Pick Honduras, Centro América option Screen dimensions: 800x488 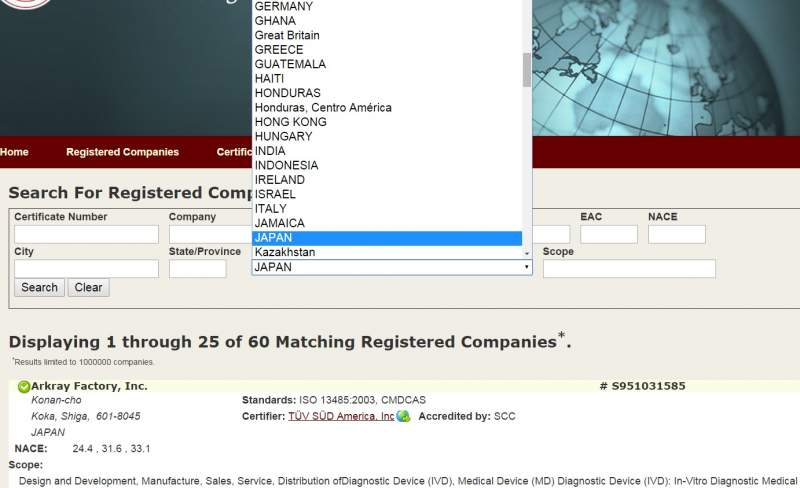pyautogui.click(x=387, y=108)
